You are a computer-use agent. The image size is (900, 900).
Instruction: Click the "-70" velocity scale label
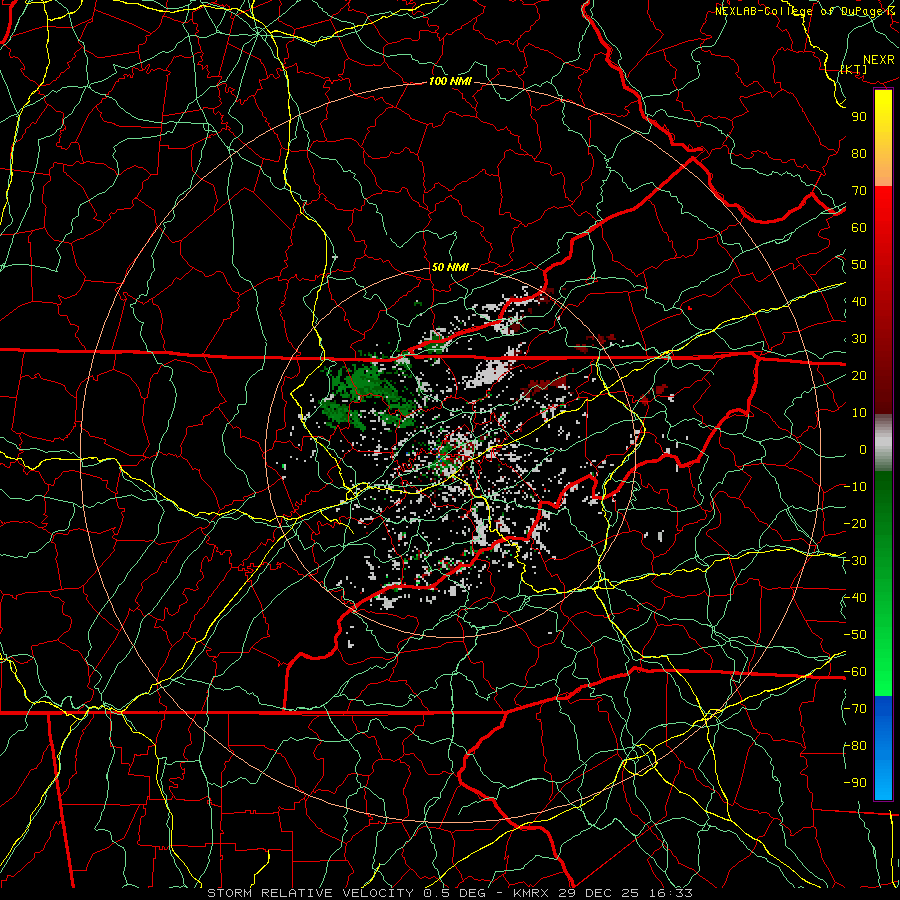pyautogui.click(x=855, y=709)
